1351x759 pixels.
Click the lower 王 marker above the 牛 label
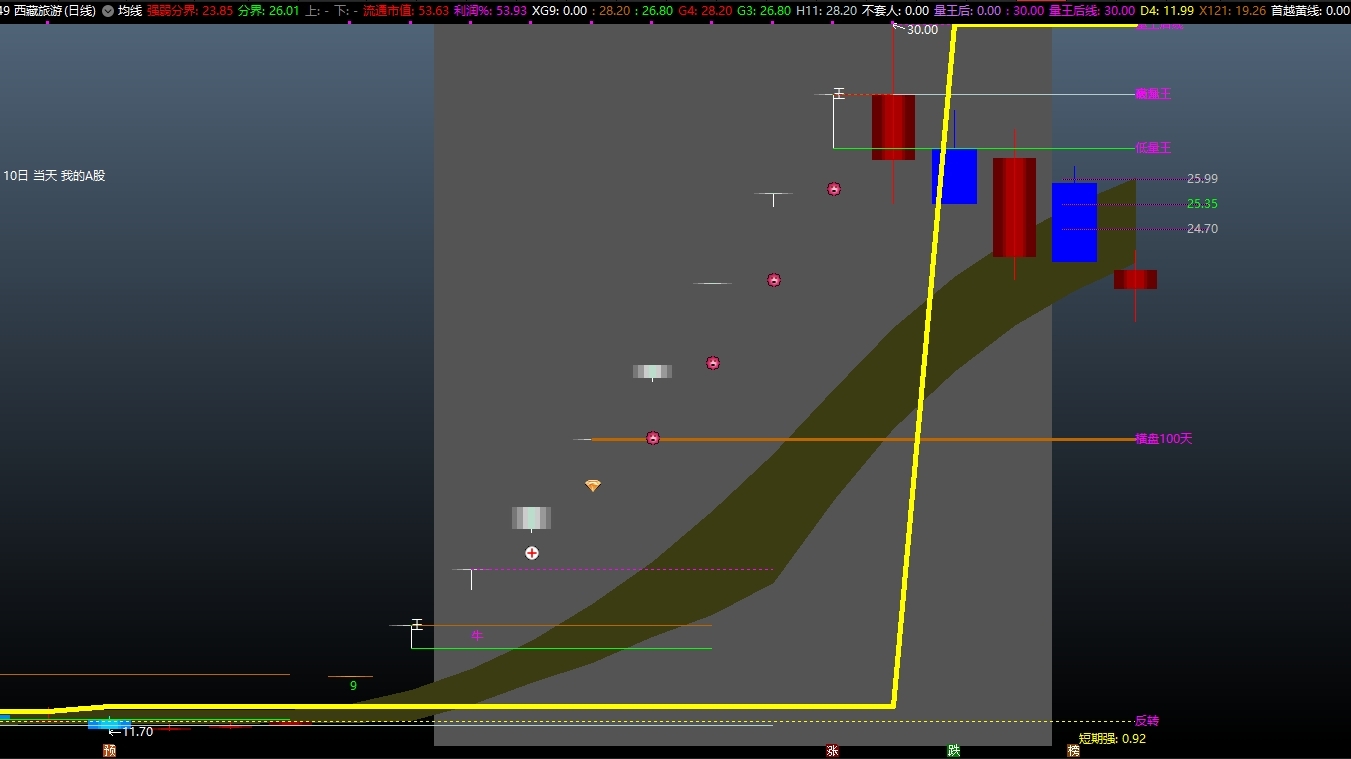pos(417,625)
